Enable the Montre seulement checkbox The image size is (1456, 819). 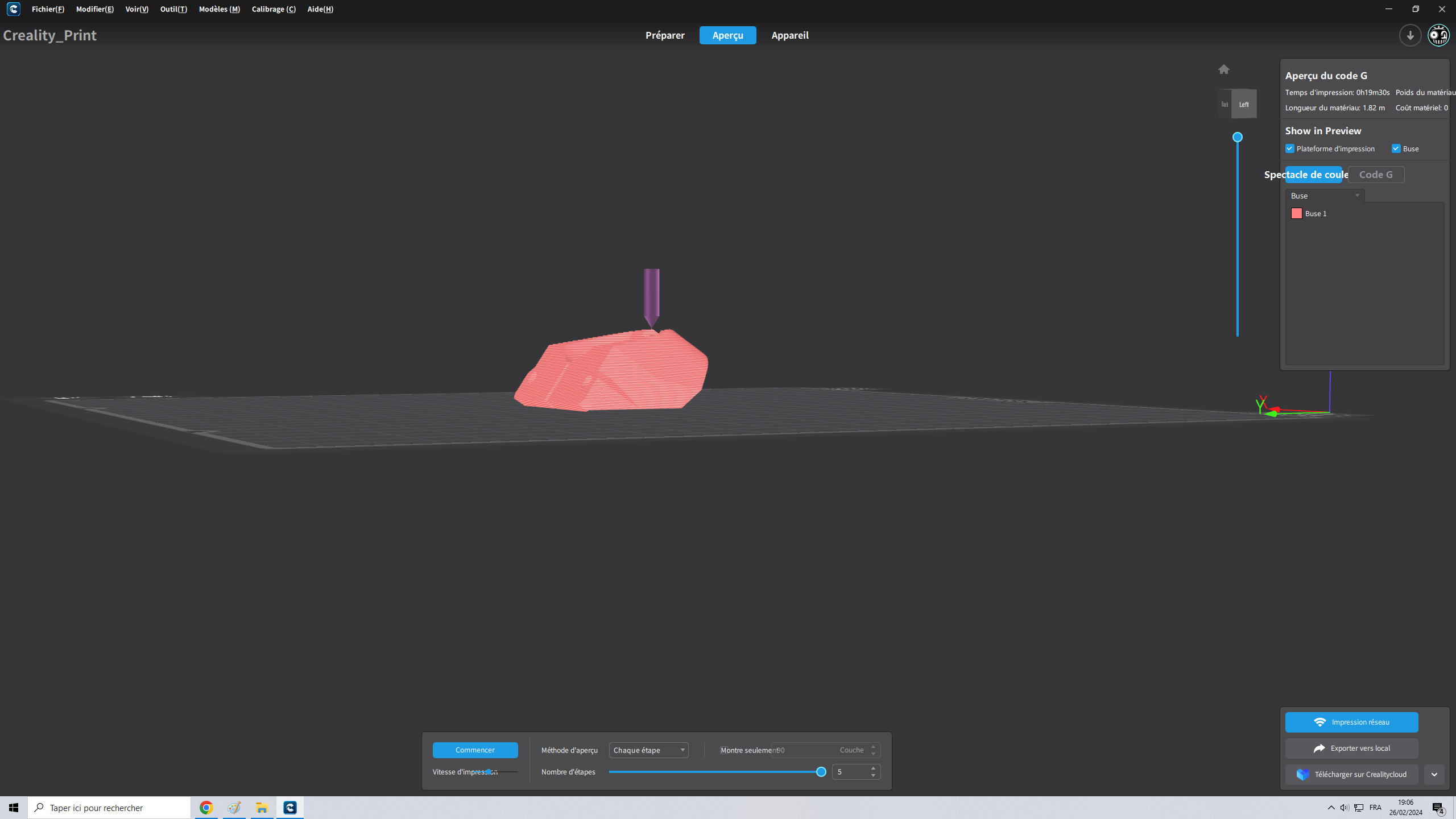click(723, 750)
